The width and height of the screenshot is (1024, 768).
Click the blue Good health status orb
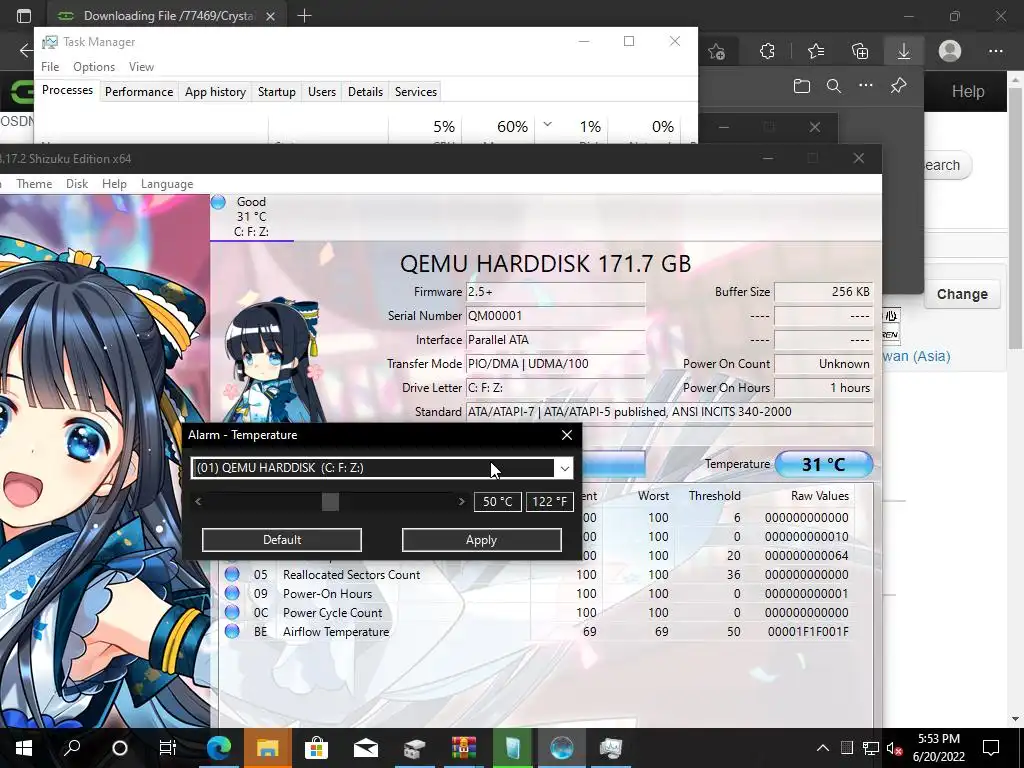coord(218,202)
